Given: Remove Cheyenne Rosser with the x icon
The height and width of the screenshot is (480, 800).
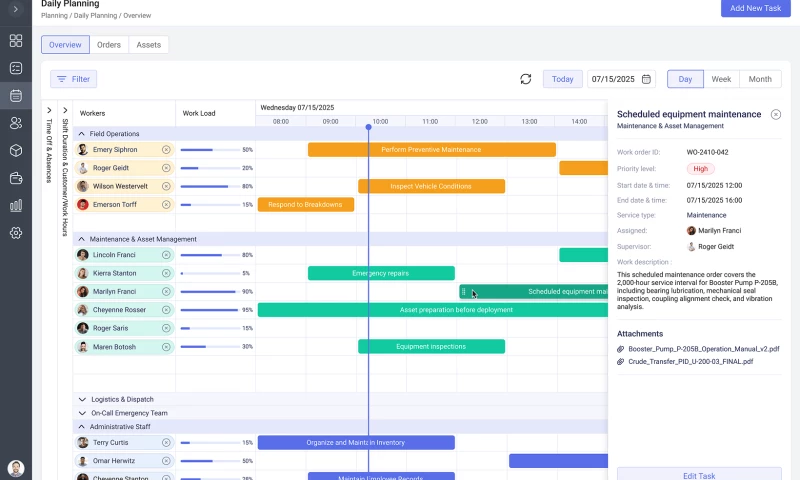Looking at the screenshot, I should tap(166, 310).
